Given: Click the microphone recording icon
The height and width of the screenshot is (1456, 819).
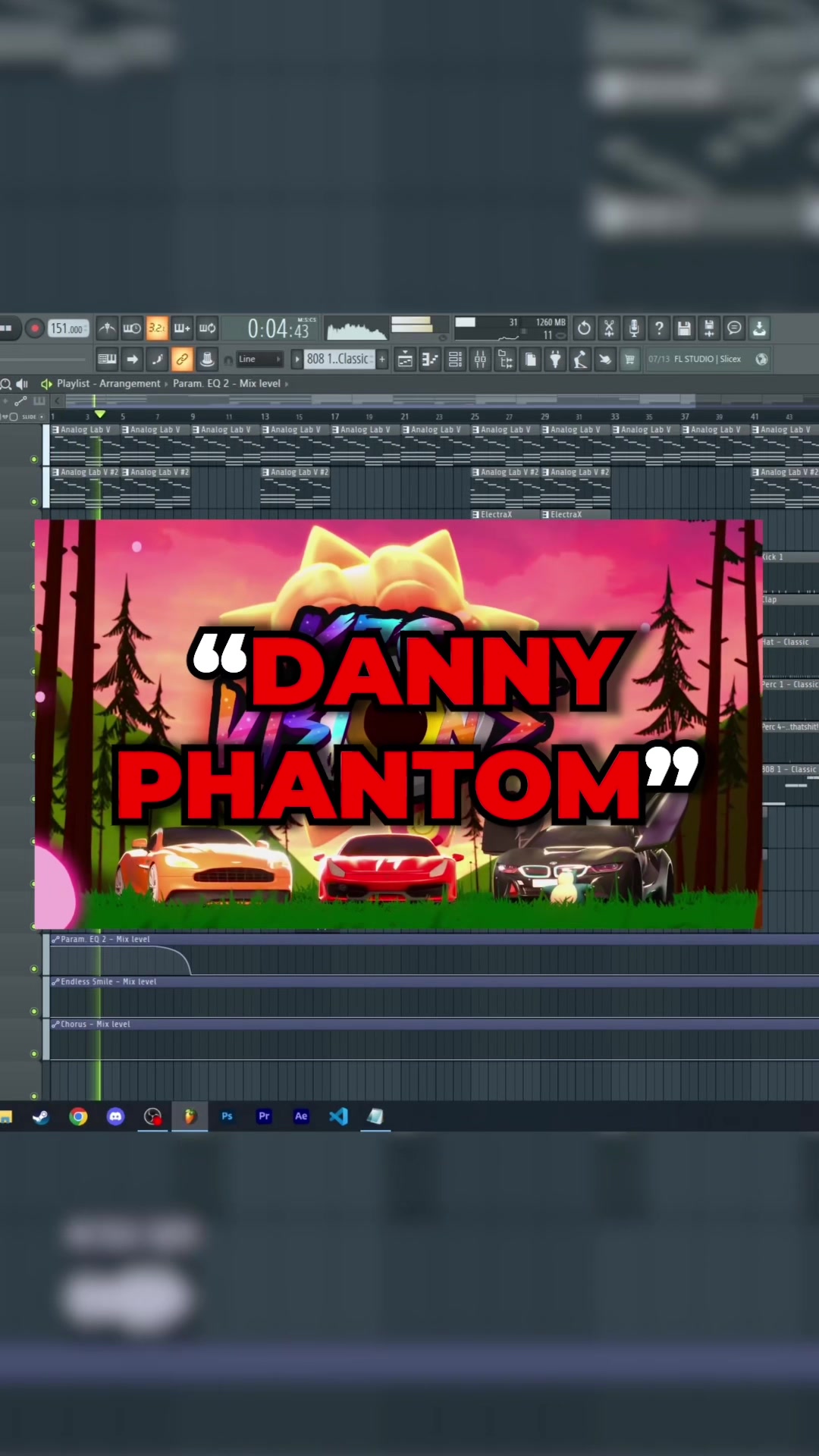Looking at the screenshot, I should 634,328.
